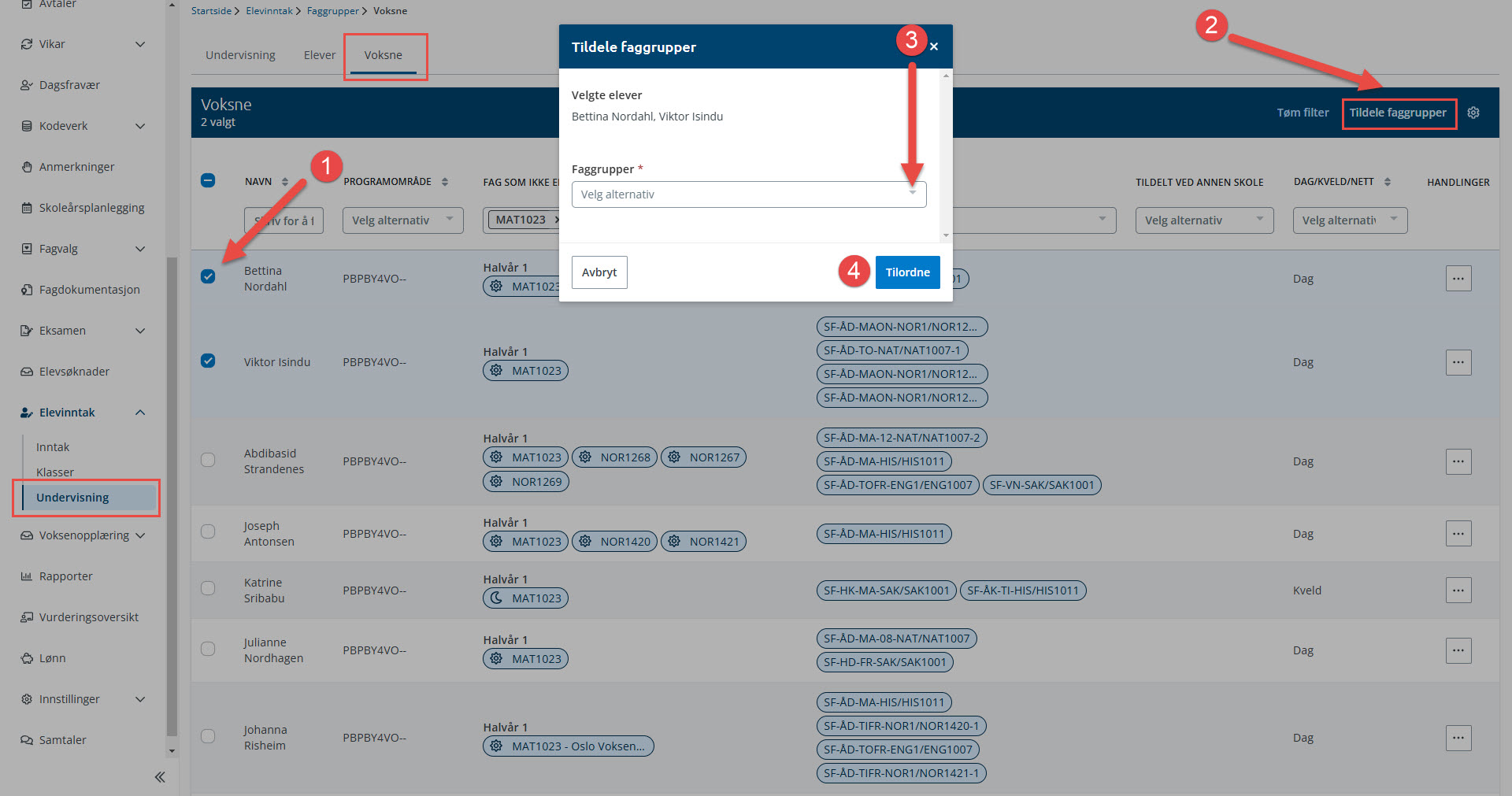The image size is (1512, 796).
Task: Click the Tøm filter button
Action: pos(1303,113)
